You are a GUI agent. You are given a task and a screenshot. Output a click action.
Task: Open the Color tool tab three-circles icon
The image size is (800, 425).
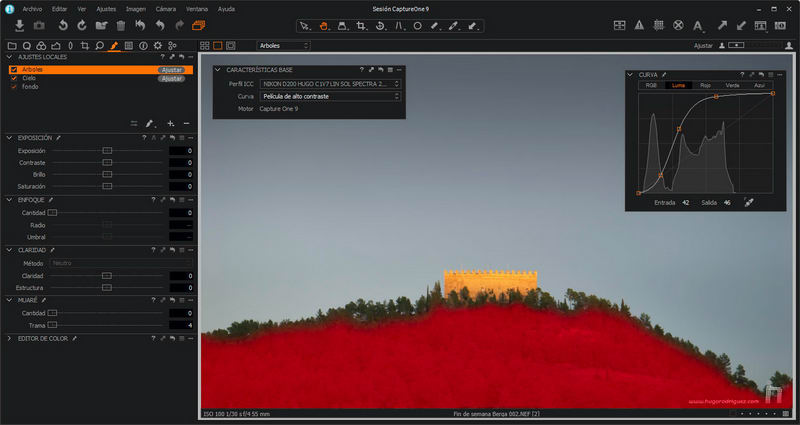[41, 46]
